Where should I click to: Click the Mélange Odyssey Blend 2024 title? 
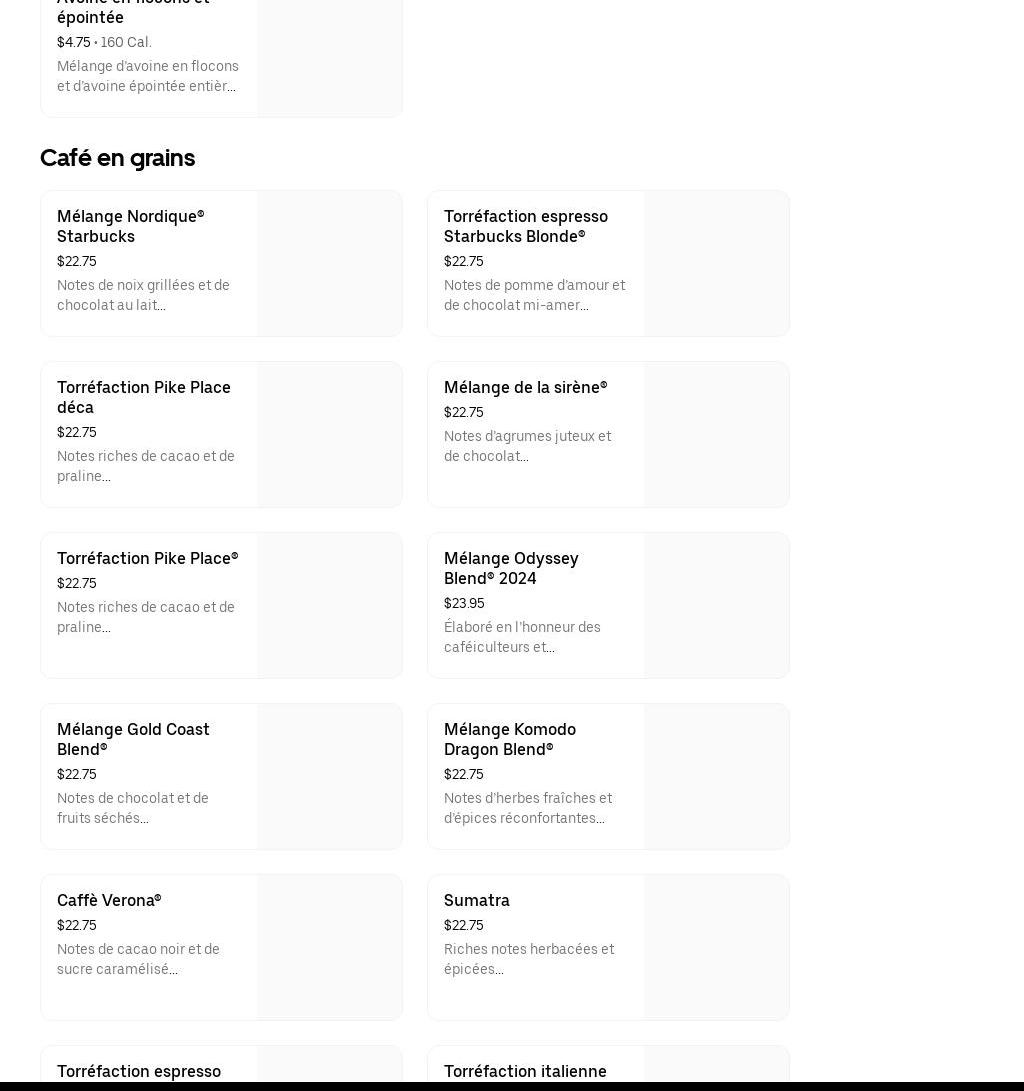pos(511,568)
